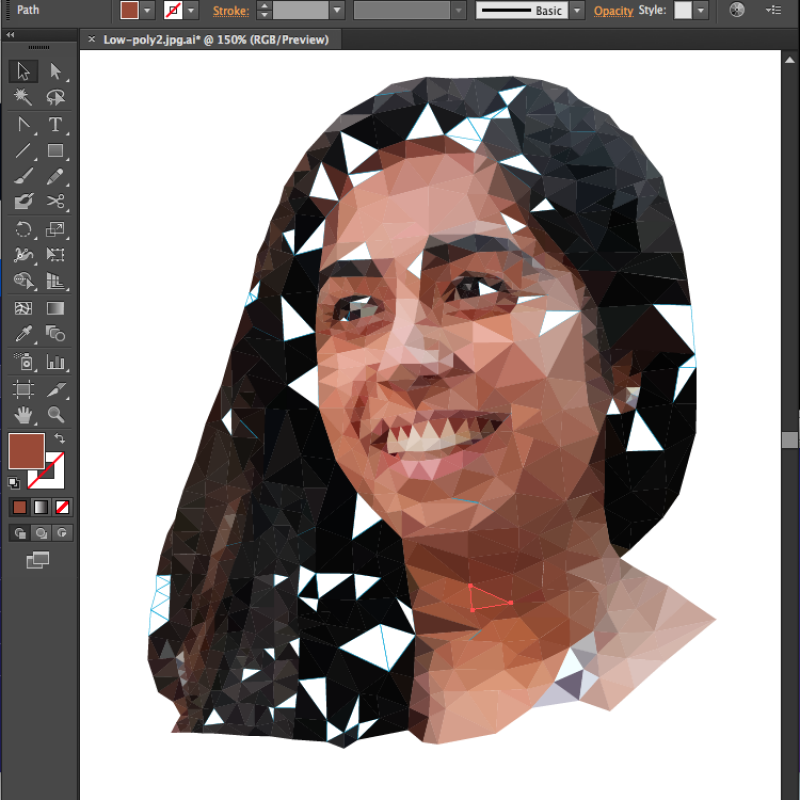Screen dimensions: 800x800
Task: Switch to the Hand tool
Action: pos(24,413)
